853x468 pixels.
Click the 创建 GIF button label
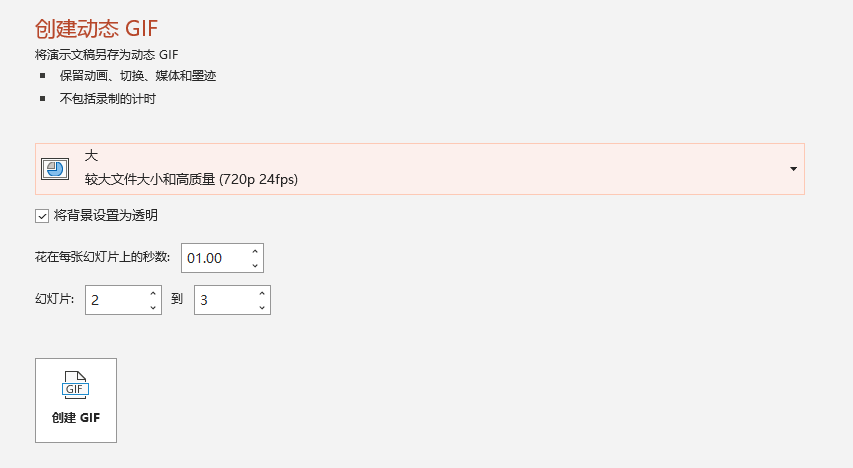[x=76, y=417]
